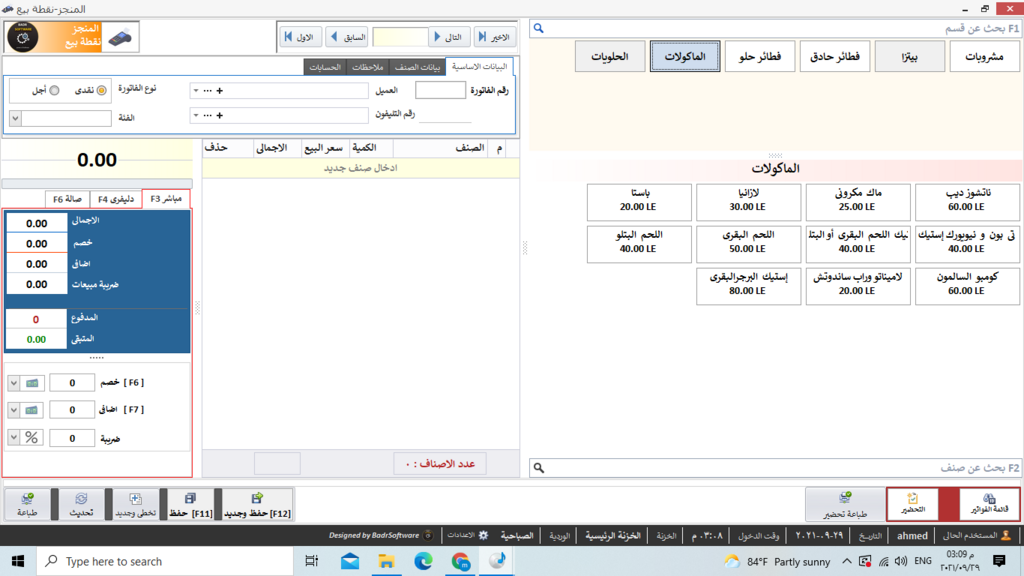1024x576 pixels.
Task: Click the preparation (التحضير) icon button
Action: (912, 504)
